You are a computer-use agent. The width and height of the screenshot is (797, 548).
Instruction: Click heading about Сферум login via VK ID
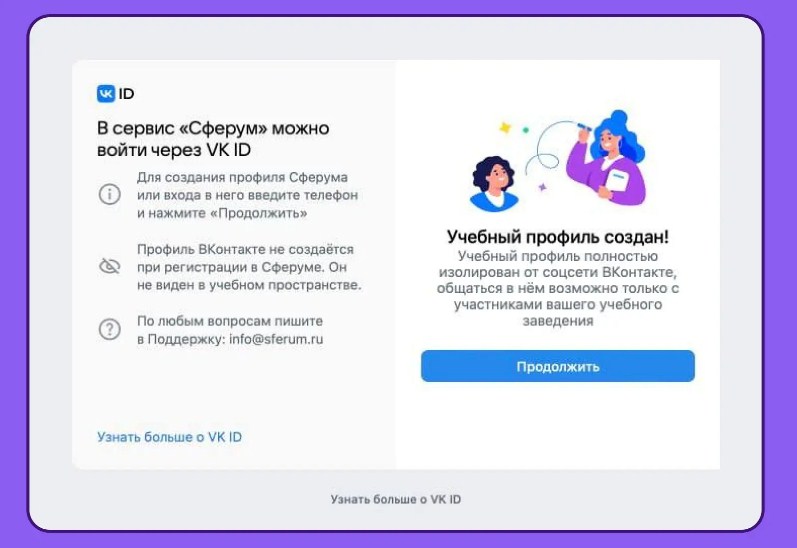tap(213, 139)
